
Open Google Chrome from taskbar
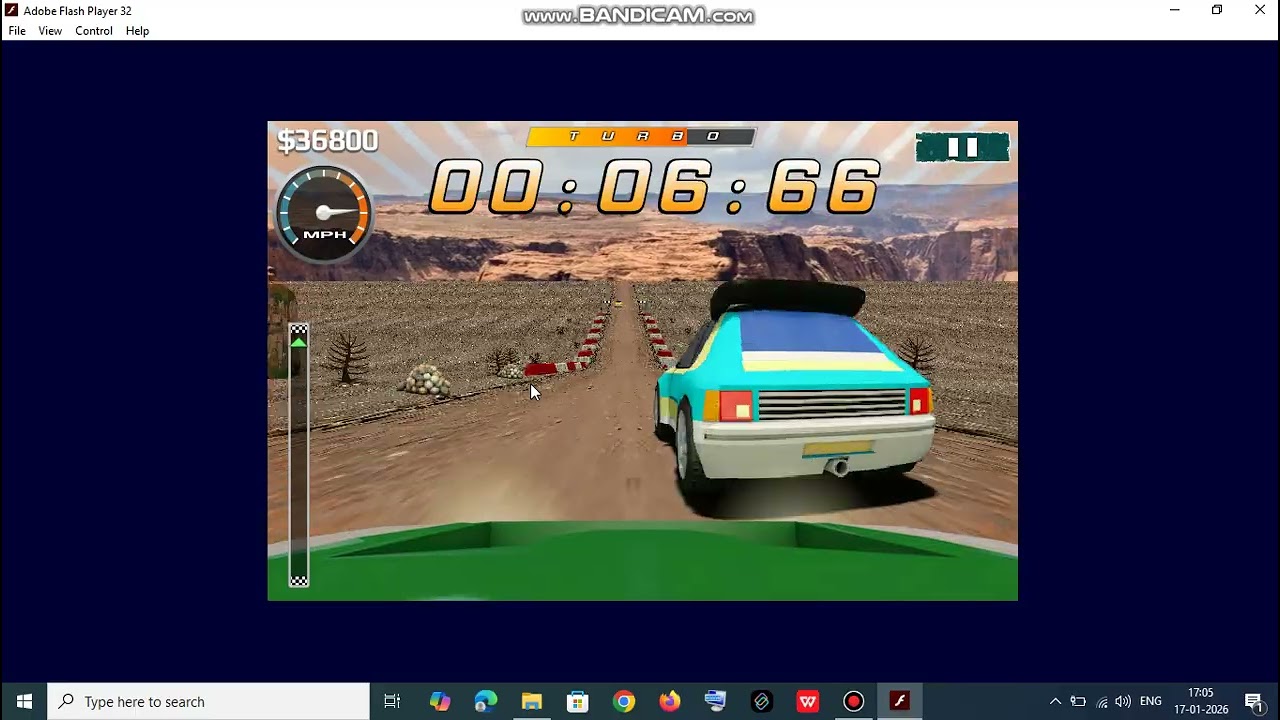(624, 701)
